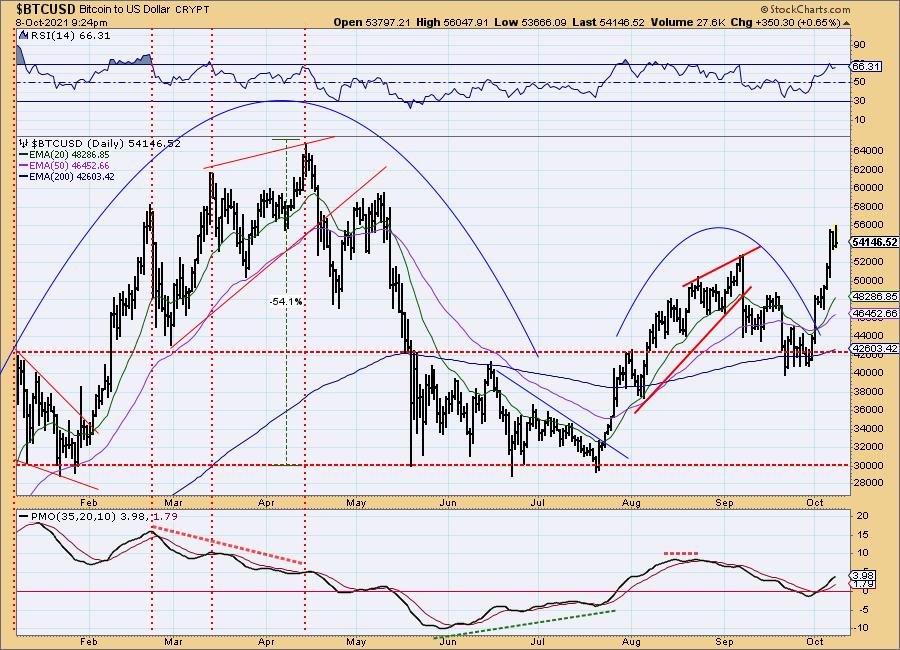
Task: Click the $BTCUSD ticker symbol title
Action: pyautogui.click(x=45, y=9)
